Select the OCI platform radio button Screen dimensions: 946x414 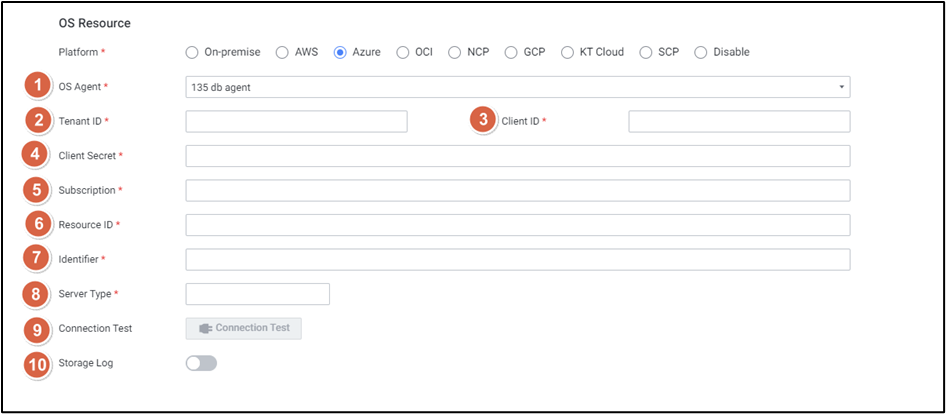403,52
